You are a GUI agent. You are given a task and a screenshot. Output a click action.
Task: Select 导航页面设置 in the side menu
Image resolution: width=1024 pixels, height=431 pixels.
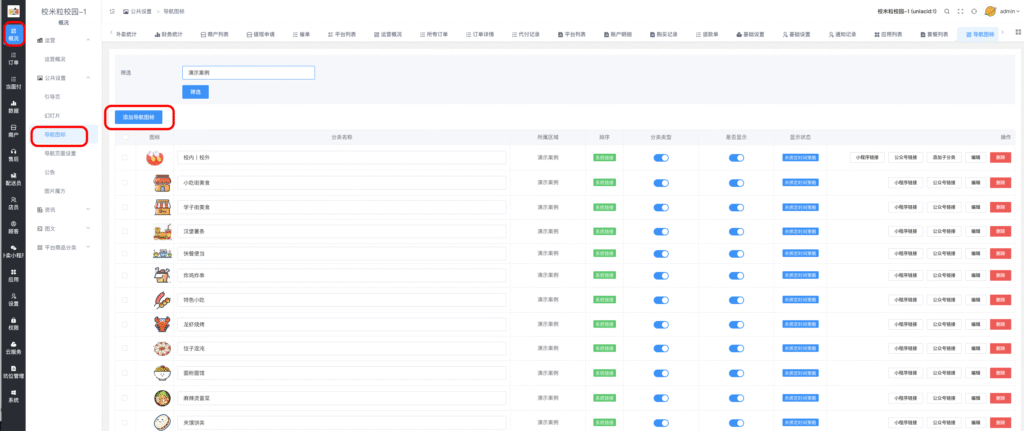(60, 153)
